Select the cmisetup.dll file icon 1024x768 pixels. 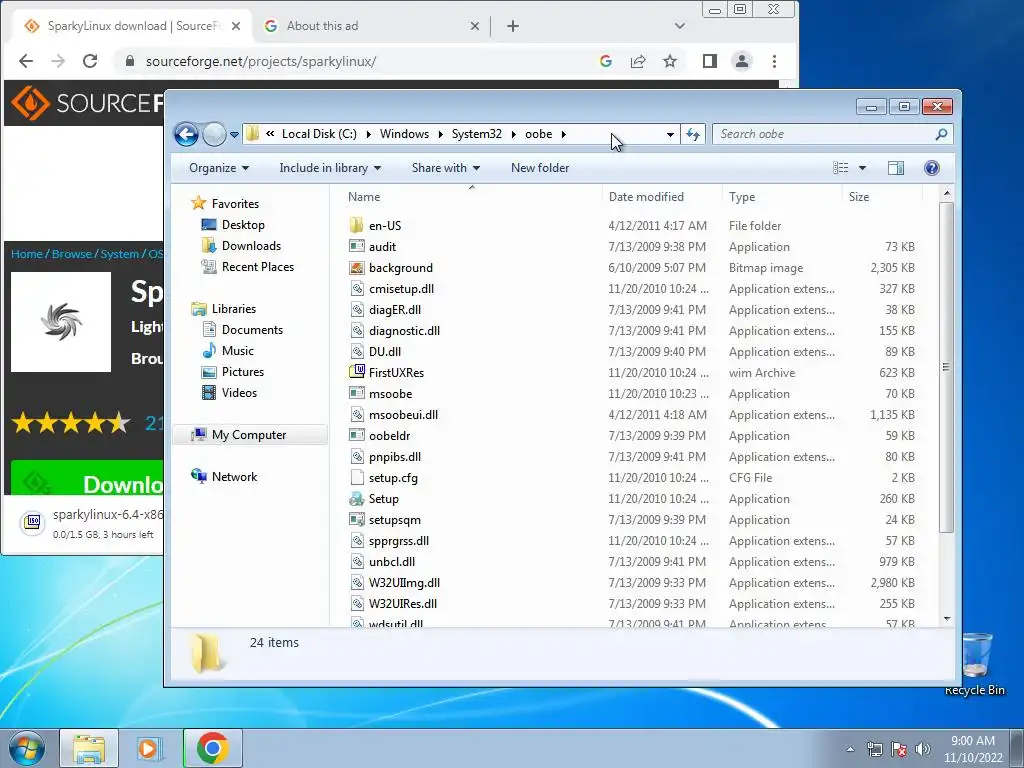tap(357, 289)
